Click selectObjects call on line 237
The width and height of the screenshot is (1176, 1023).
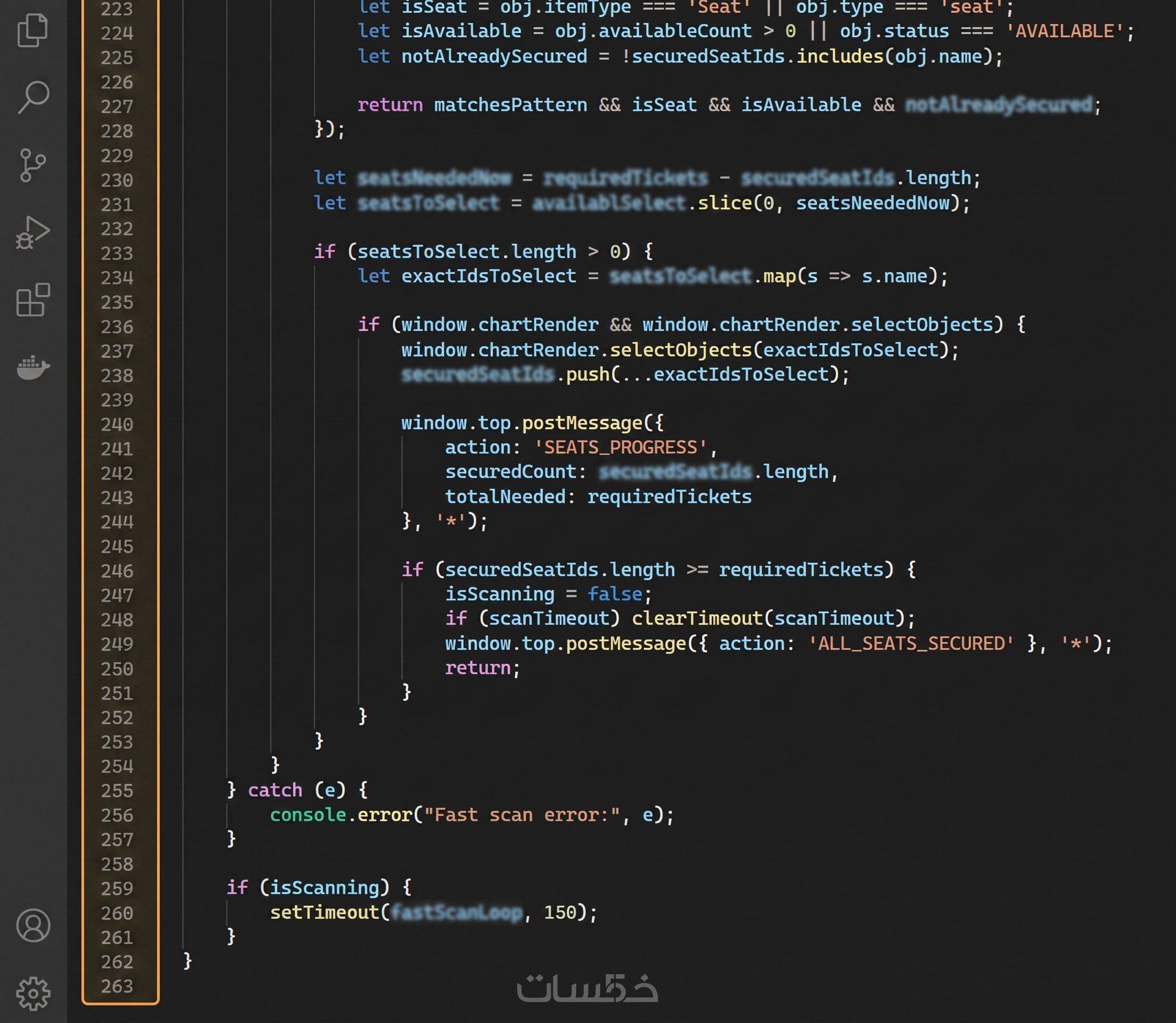point(681,350)
